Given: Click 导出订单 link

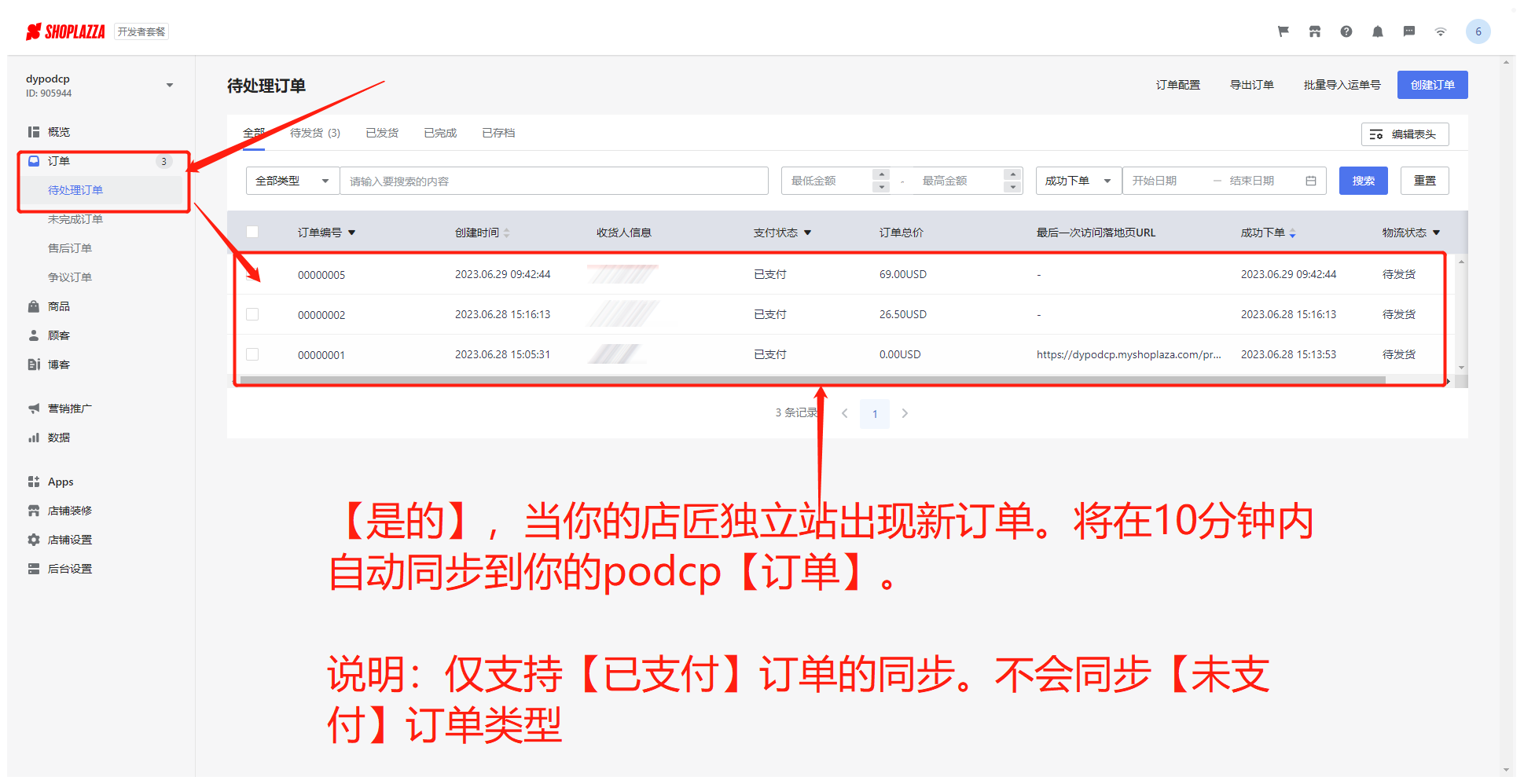Looking at the screenshot, I should point(1251,85).
